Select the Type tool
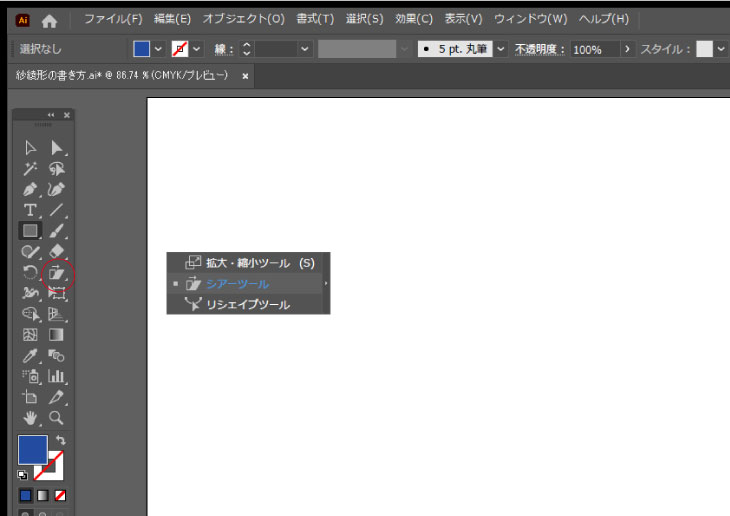Screen dimensions: 730x516 [x=31, y=210]
